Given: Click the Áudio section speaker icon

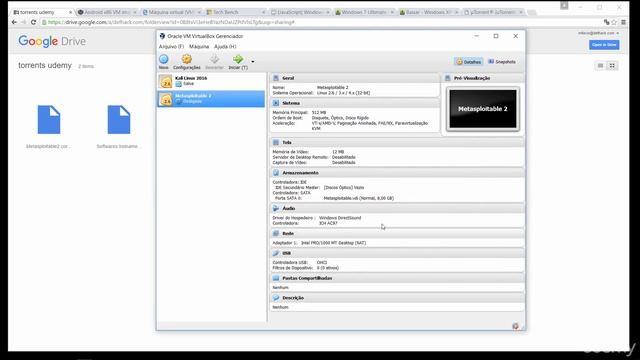Looking at the screenshot, I should [x=276, y=208].
